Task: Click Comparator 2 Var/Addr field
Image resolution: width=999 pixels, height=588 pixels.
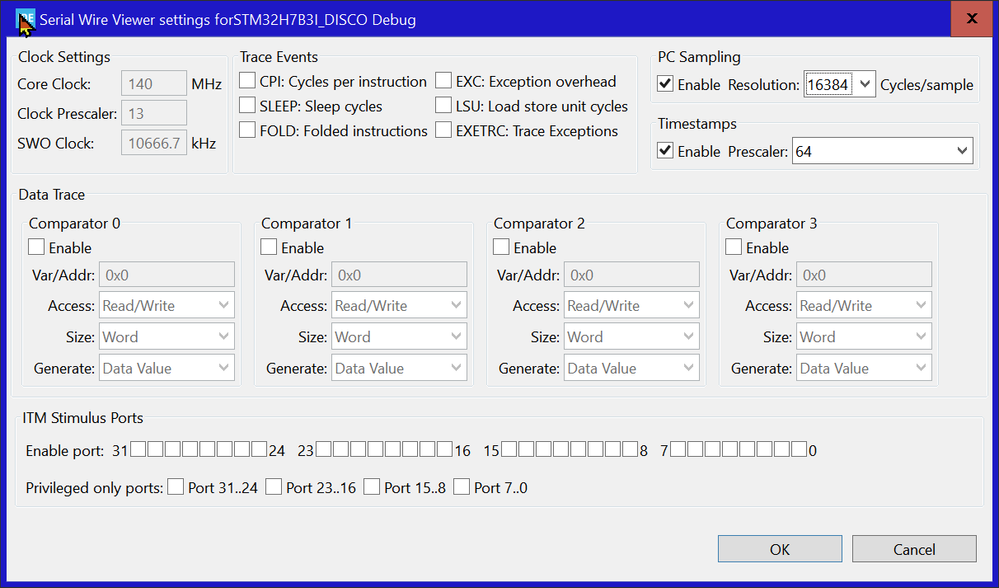Action: point(631,275)
